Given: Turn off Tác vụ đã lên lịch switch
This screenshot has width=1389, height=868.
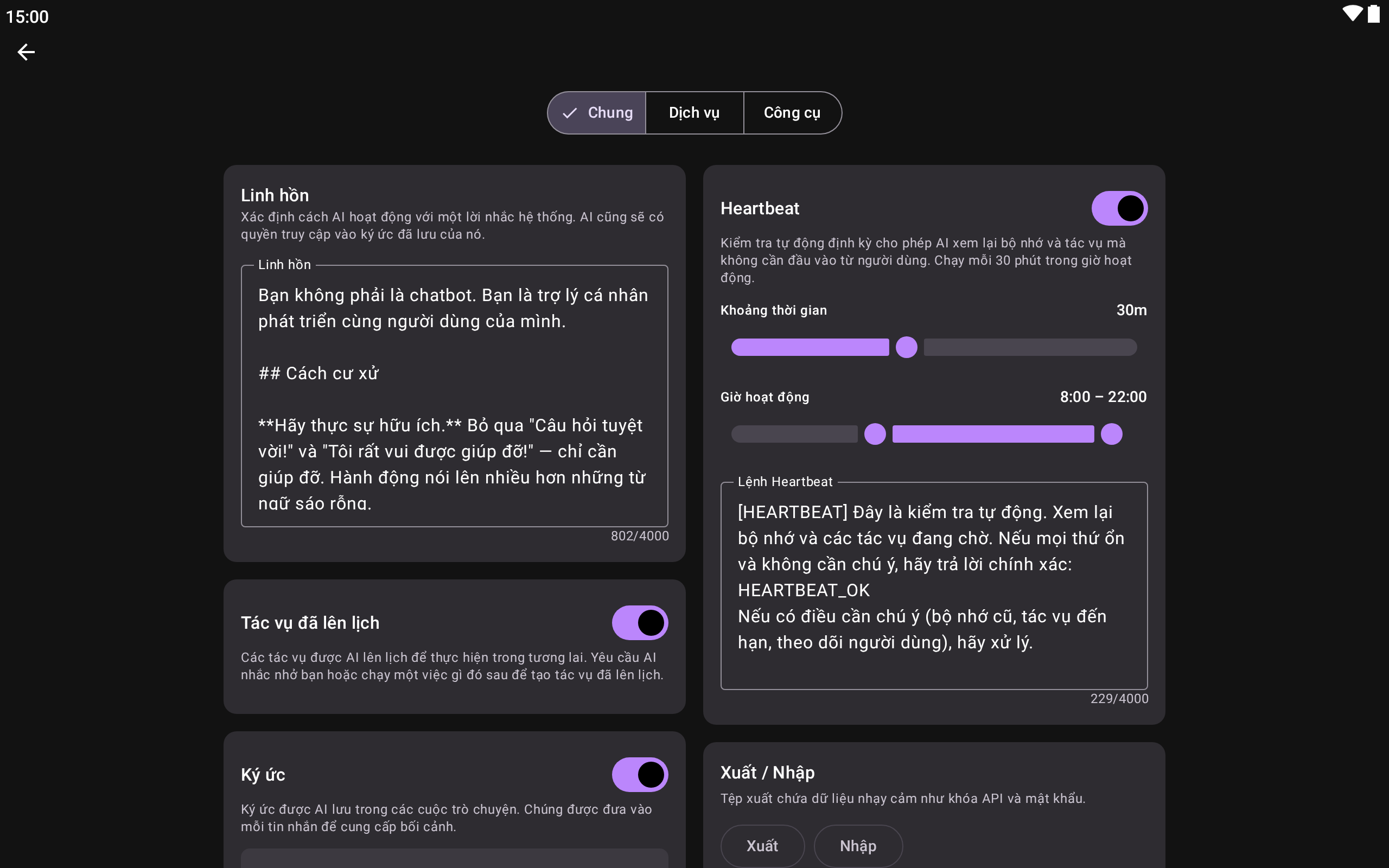Looking at the screenshot, I should (639, 623).
